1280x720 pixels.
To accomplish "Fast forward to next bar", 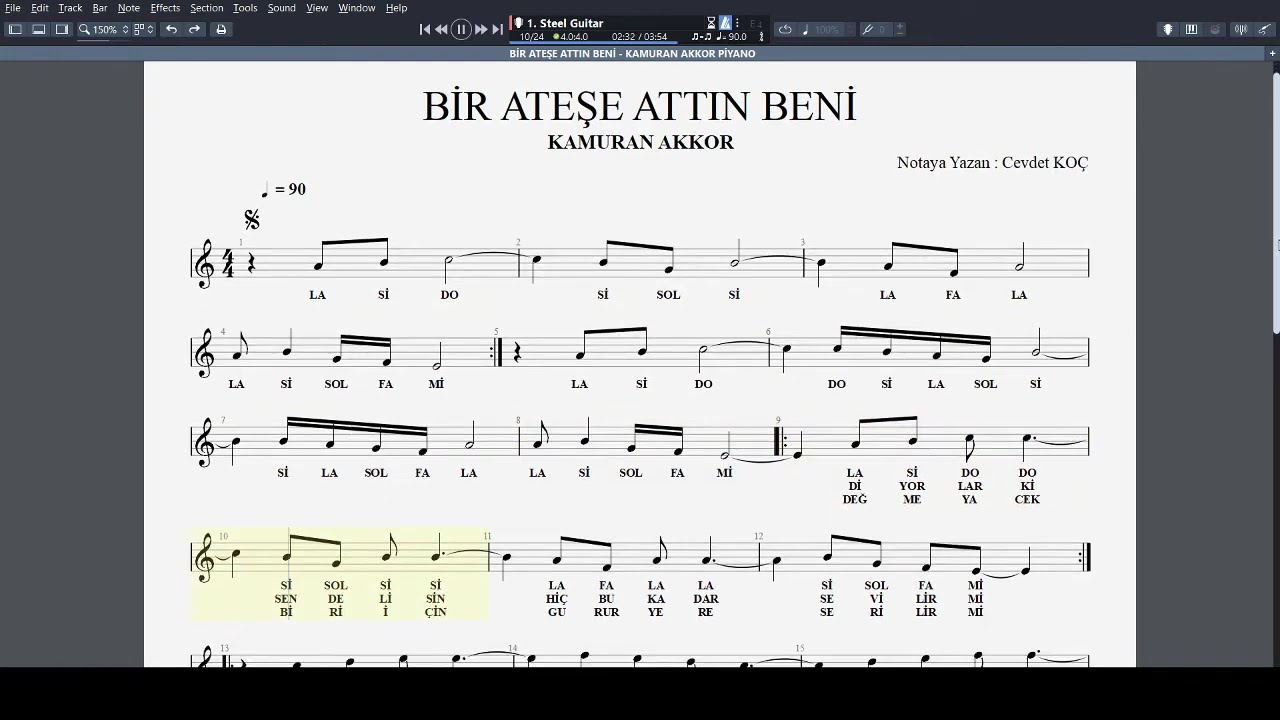I will click(x=481, y=29).
